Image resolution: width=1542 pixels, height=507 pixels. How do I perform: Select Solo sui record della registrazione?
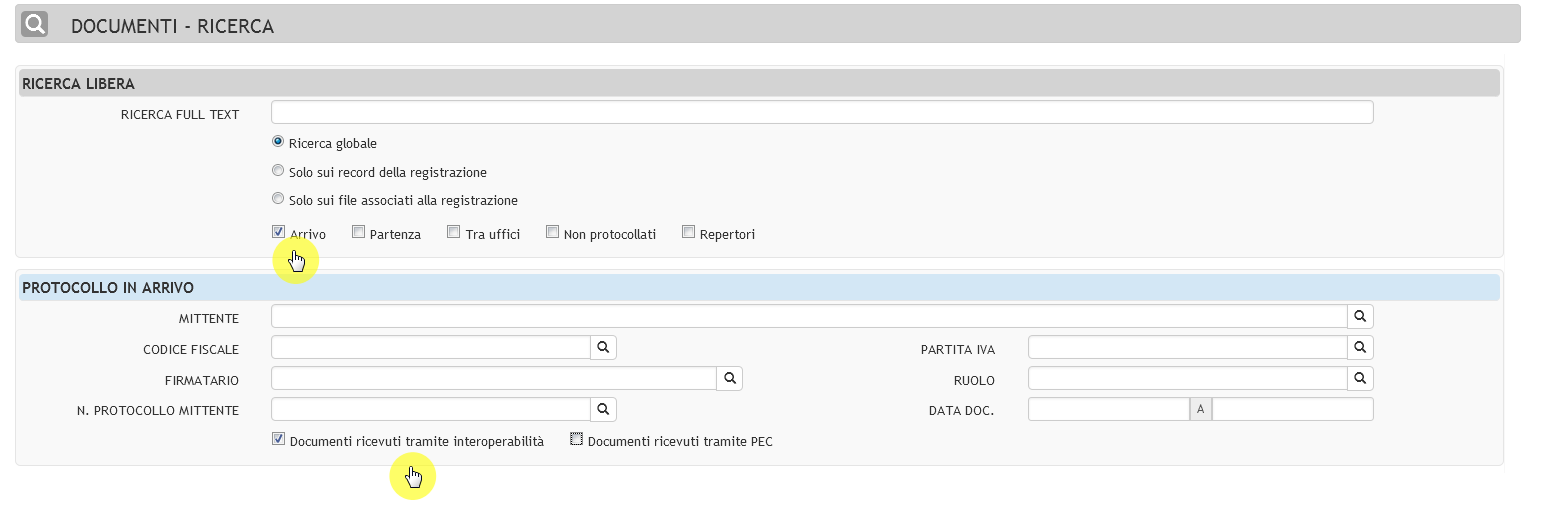tap(278, 170)
